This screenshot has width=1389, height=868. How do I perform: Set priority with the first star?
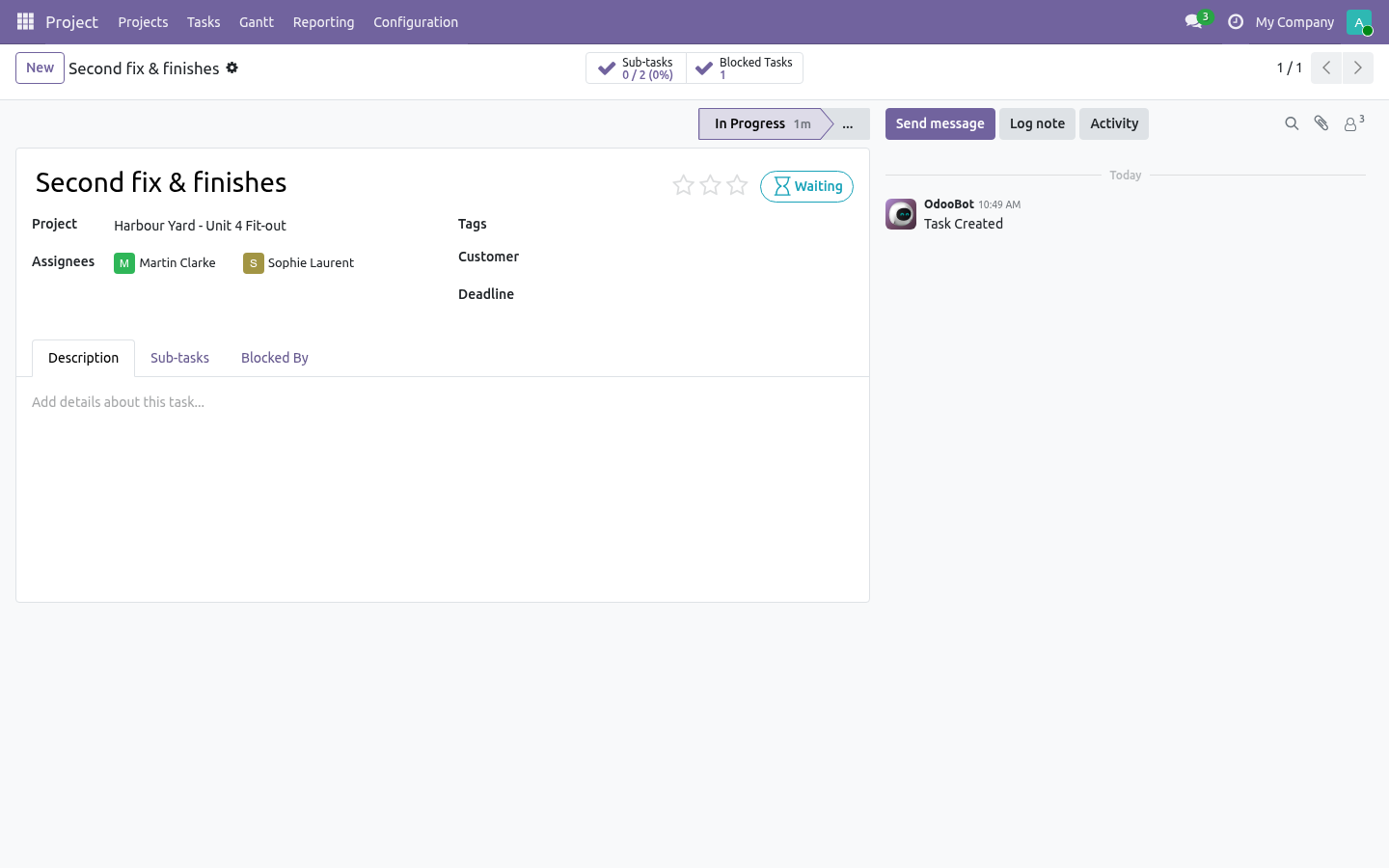coord(684,185)
